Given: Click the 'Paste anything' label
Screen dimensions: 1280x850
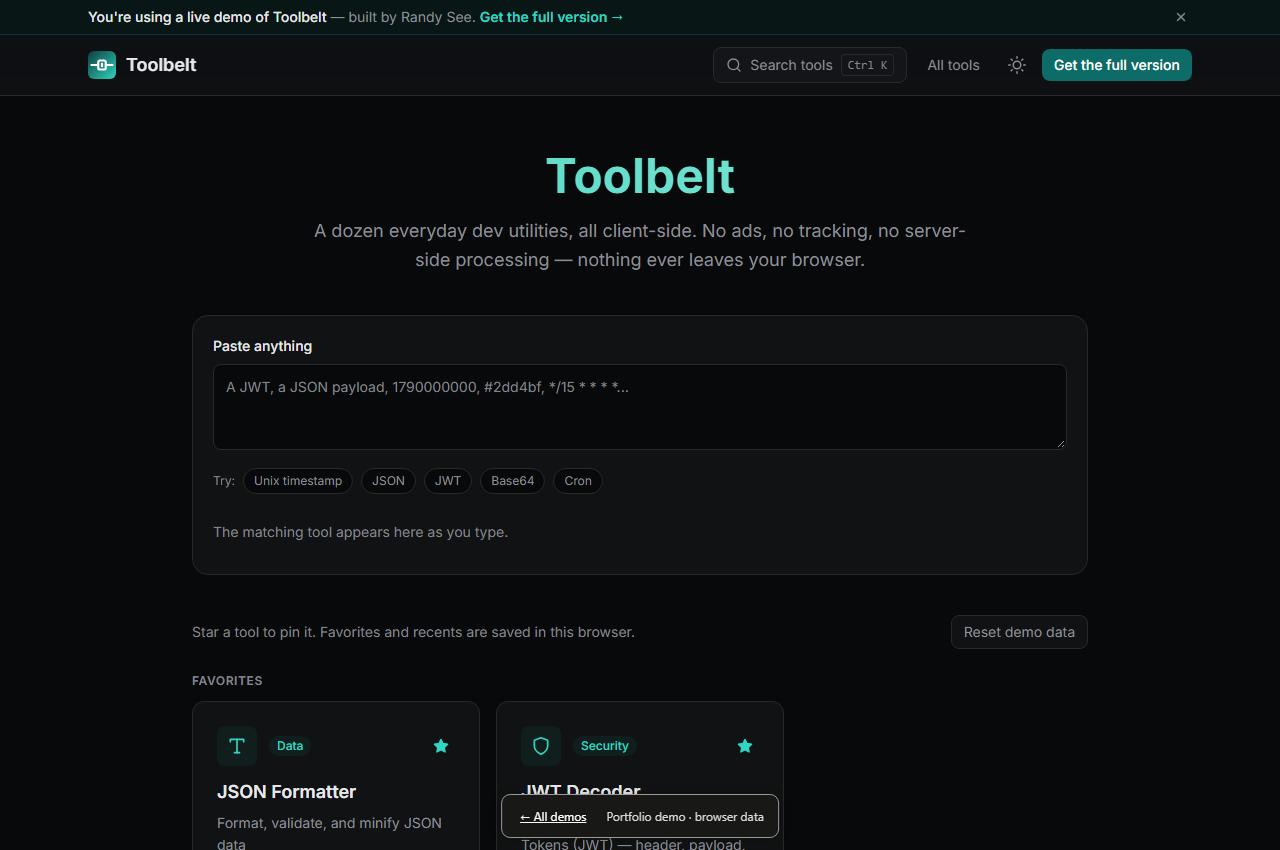Looking at the screenshot, I should (262, 346).
